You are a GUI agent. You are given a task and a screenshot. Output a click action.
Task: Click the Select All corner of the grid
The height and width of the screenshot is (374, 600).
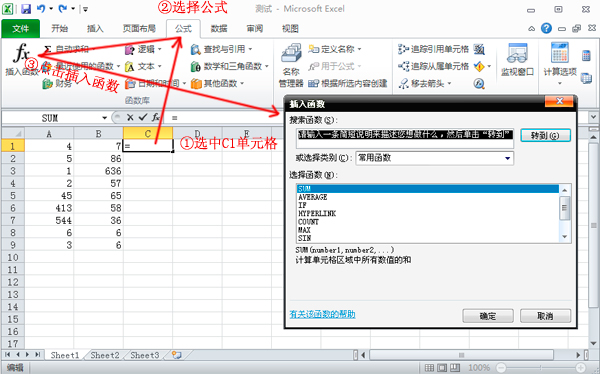click(13, 133)
